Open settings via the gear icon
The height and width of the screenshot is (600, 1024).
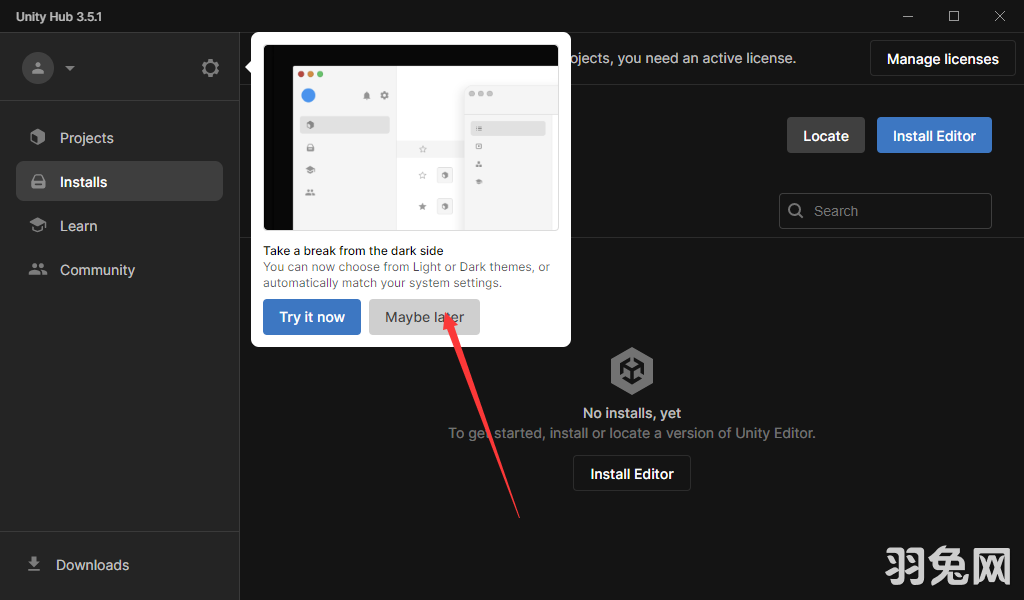pyautogui.click(x=210, y=68)
